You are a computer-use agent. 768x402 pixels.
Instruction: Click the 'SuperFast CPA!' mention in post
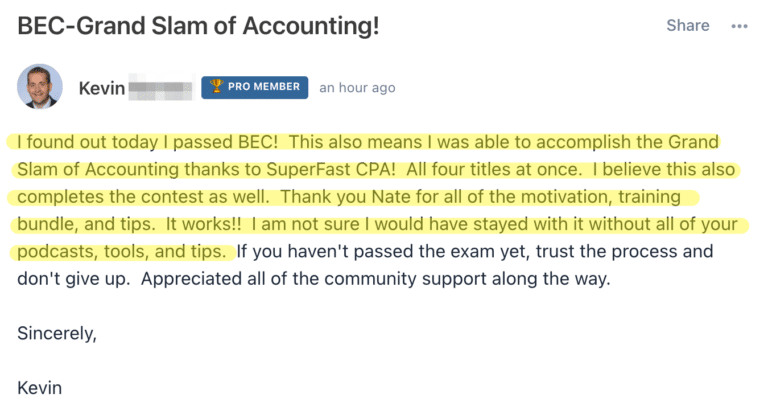(x=331, y=169)
